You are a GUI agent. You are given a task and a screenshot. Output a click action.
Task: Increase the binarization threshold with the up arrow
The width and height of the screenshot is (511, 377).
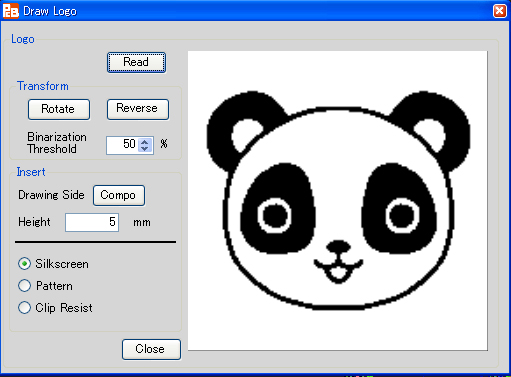[145, 142]
